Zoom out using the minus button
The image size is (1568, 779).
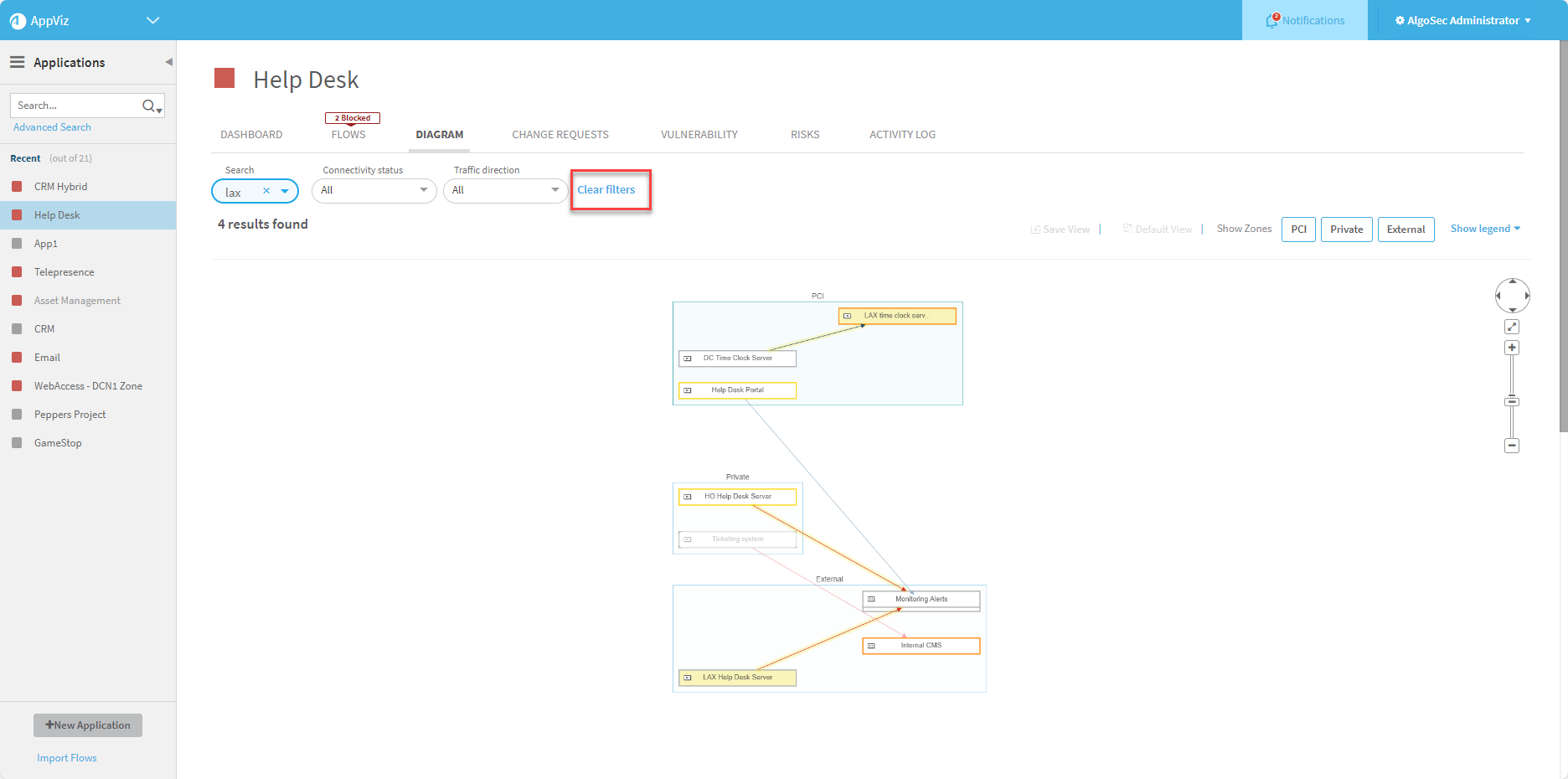[x=1512, y=446]
